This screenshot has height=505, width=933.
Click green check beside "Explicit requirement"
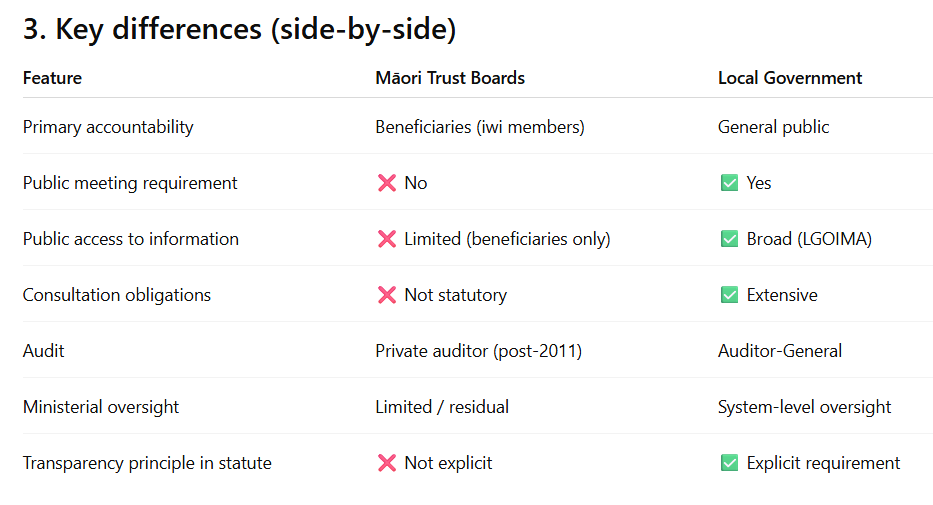pos(729,463)
